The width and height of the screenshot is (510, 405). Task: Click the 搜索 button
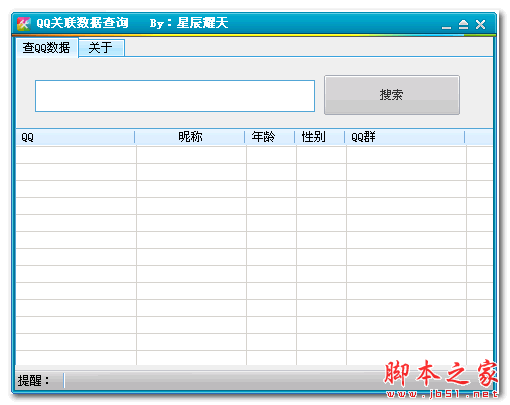coord(392,95)
